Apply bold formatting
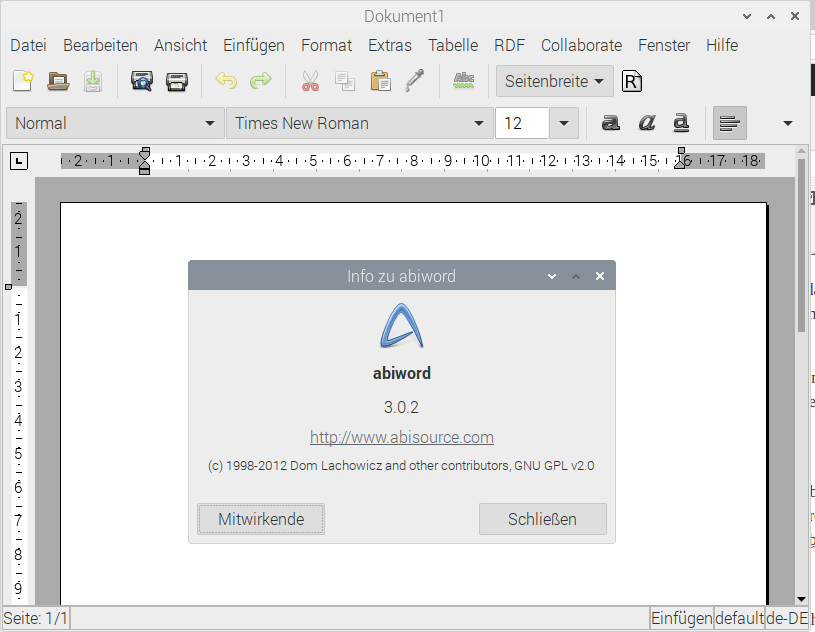This screenshot has height=632, width=815. 611,123
